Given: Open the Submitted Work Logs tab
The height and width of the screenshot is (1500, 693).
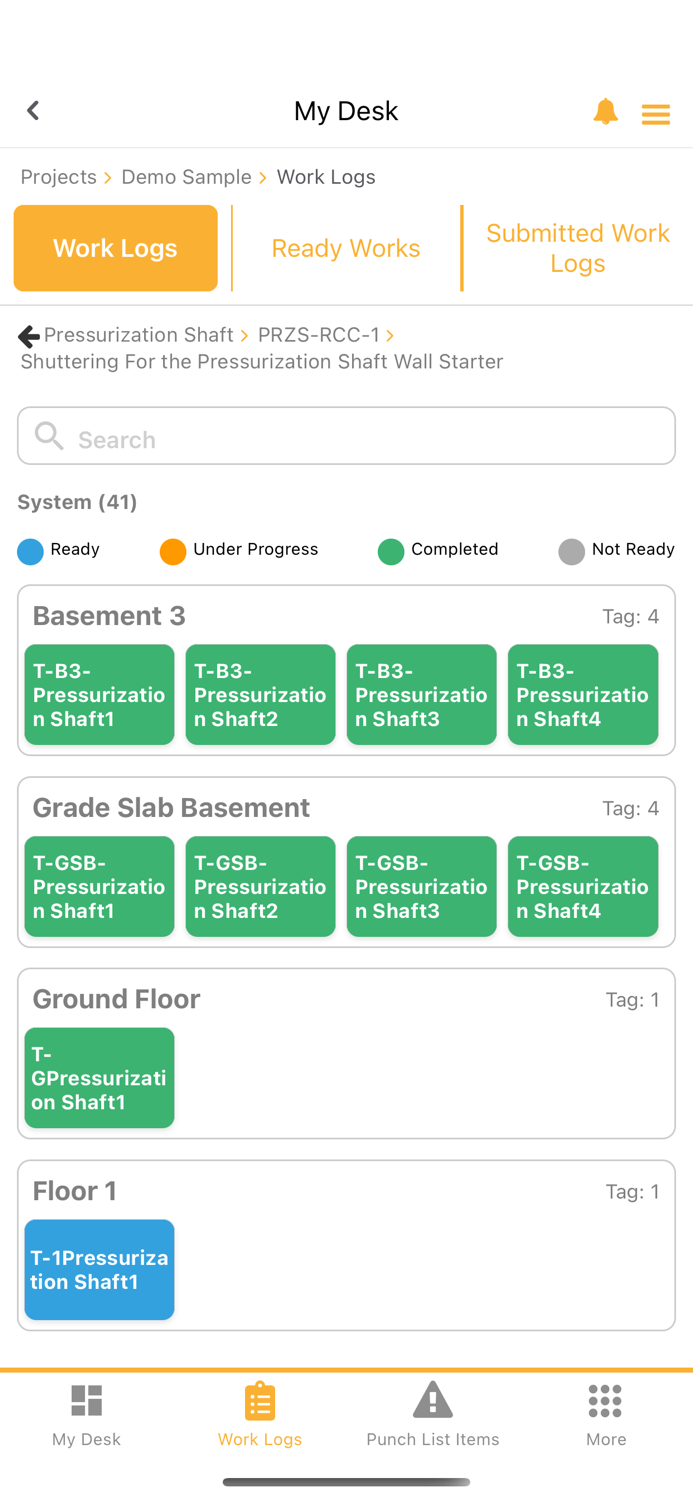Looking at the screenshot, I should tap(577, 248).
